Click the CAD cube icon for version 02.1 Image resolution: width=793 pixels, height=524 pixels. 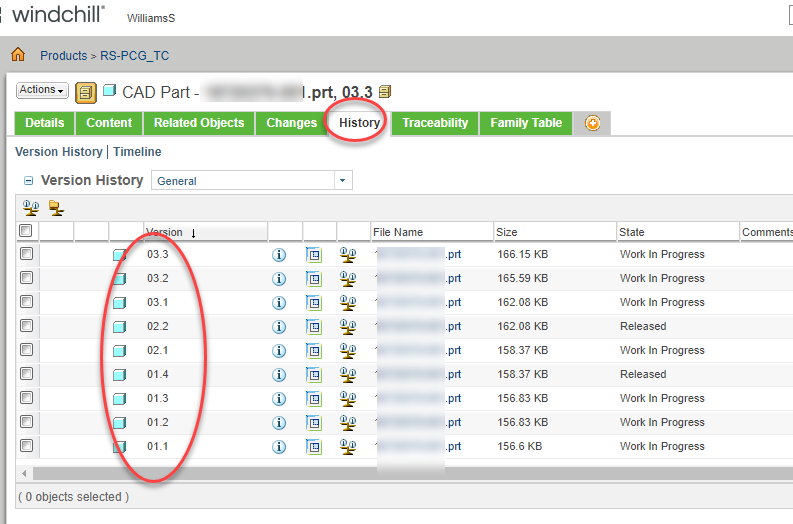(x=119, y=351)
